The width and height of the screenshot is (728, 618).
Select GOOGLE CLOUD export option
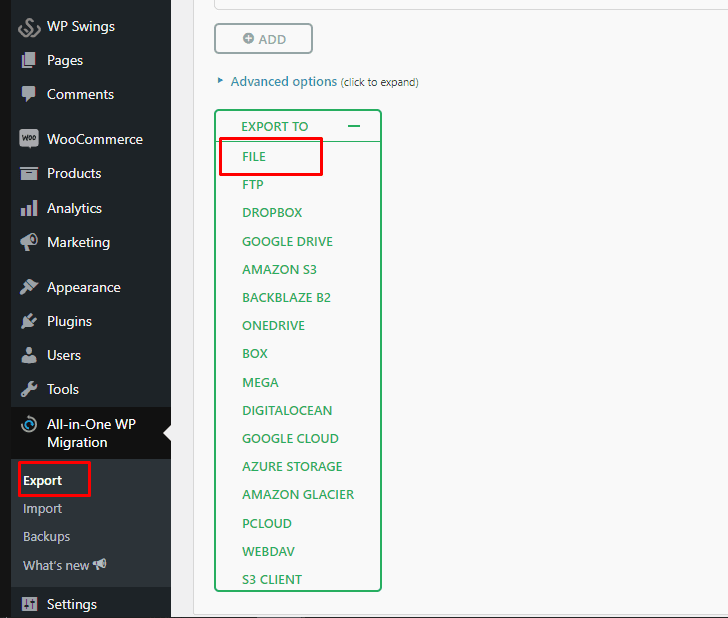pos(290,438)
